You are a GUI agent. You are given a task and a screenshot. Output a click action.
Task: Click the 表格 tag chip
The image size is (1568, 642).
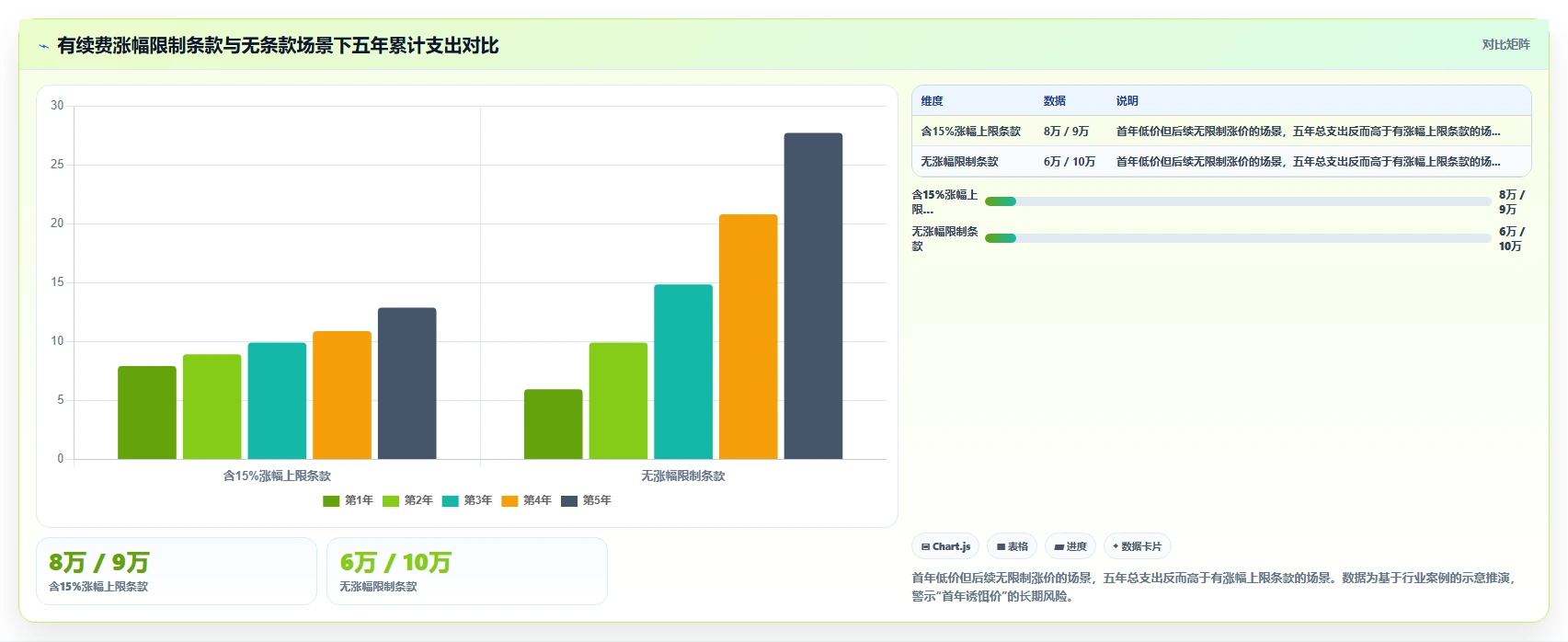click(1013, 546)
